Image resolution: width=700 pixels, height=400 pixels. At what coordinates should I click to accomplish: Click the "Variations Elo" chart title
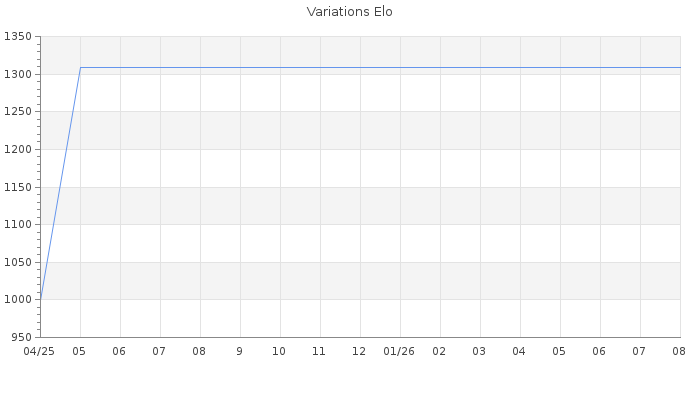click(x=350, y=12)
